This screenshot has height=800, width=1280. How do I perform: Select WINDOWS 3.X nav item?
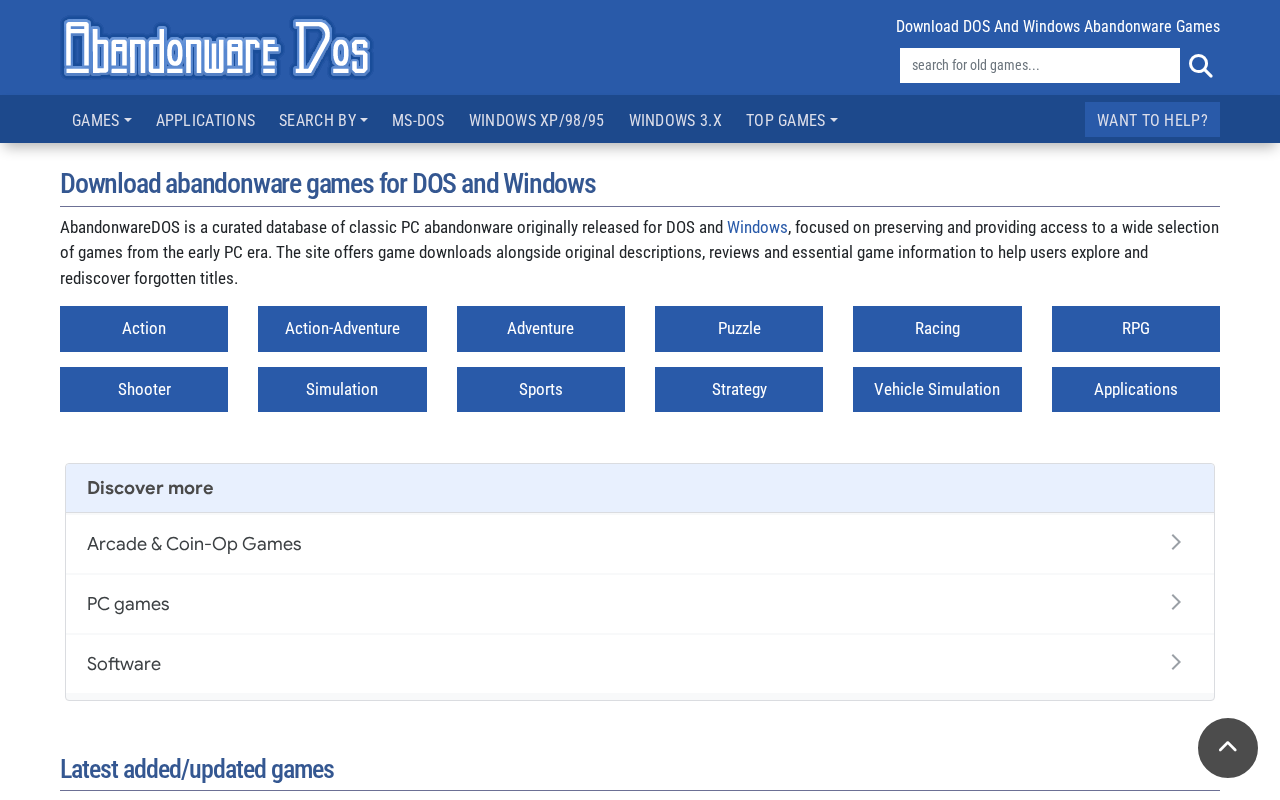click(x=675, y=120)
